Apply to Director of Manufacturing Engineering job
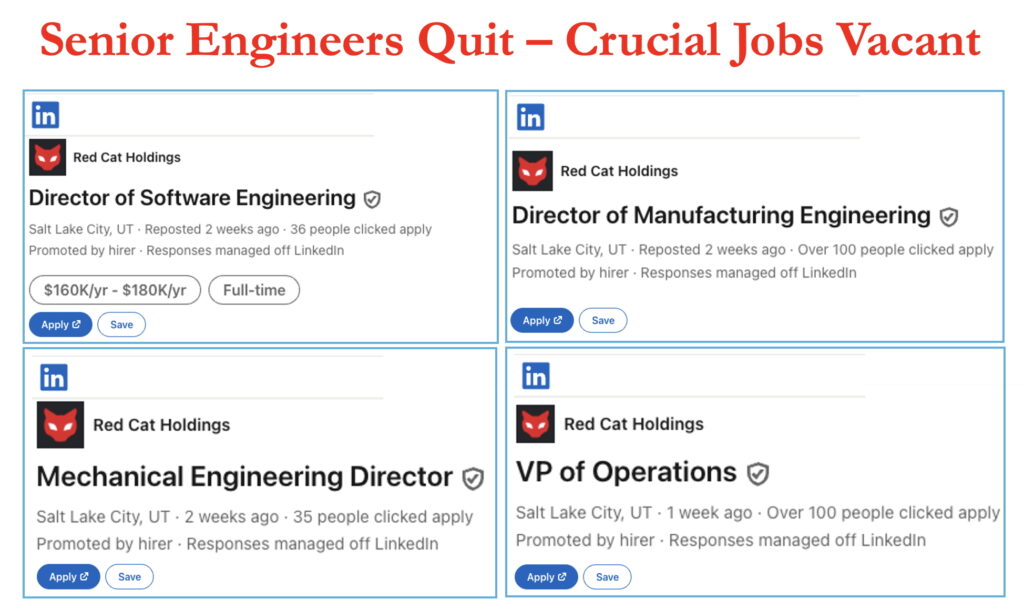 (542, 321)
